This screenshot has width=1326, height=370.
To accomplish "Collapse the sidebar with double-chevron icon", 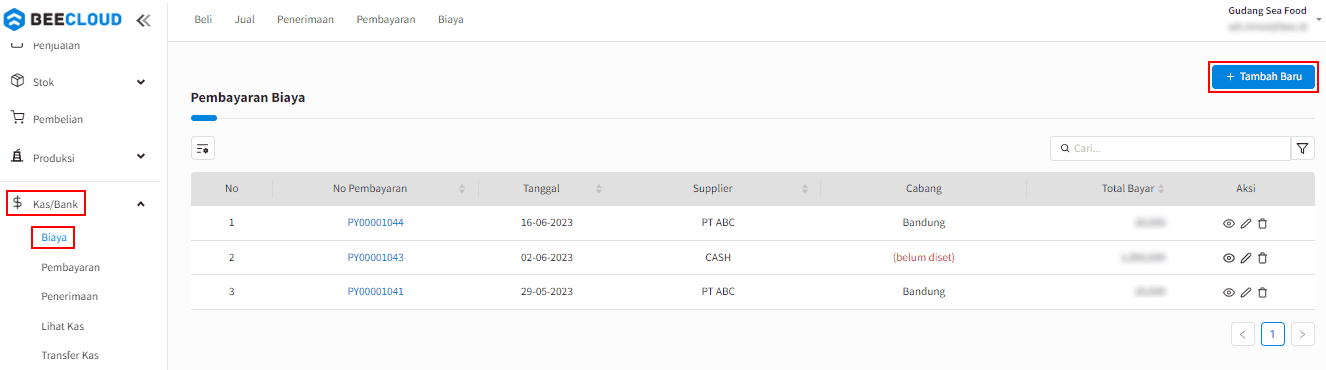I will 143,20.
